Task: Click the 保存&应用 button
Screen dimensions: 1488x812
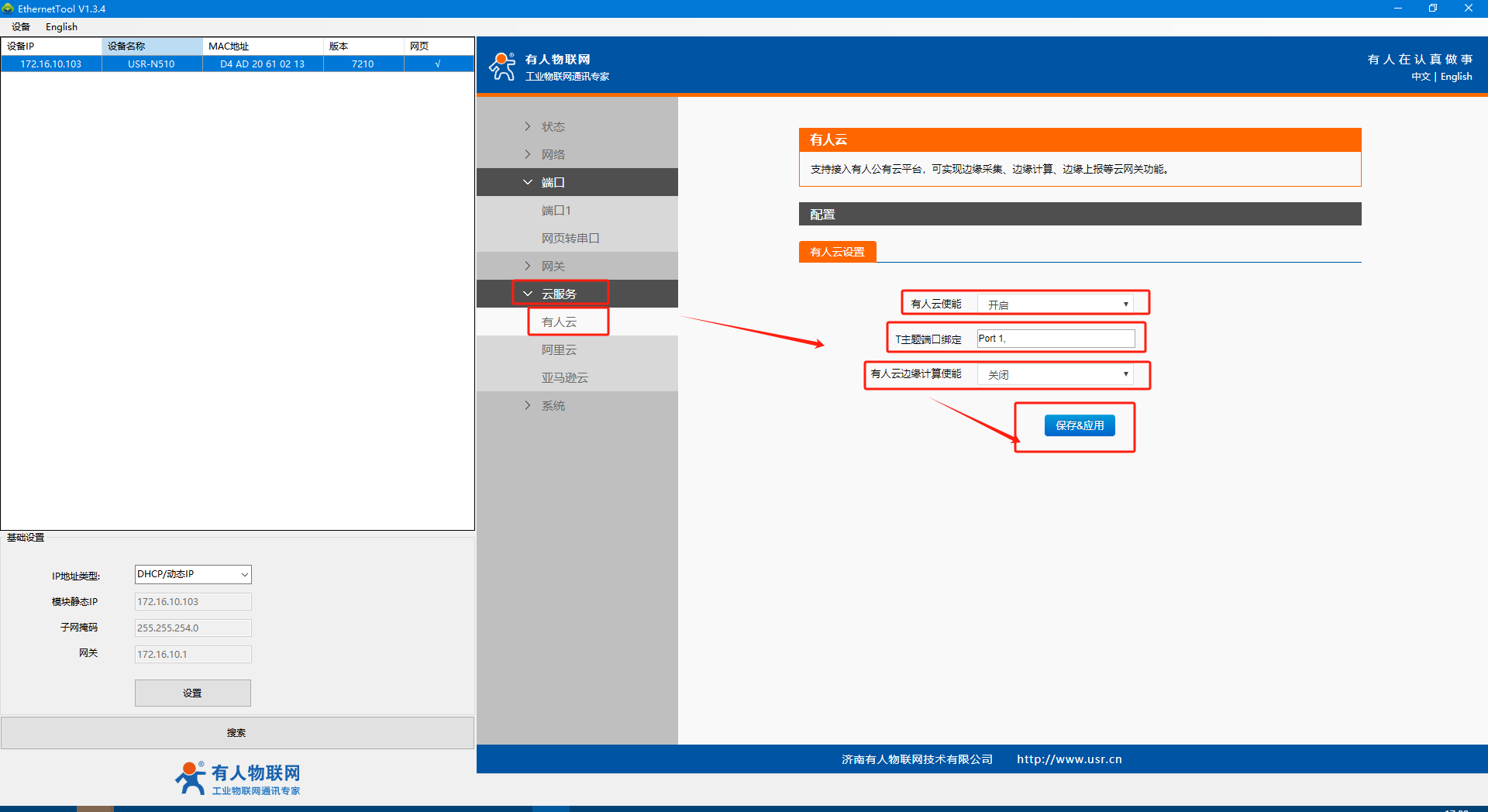Action: tap(1079, 425)
